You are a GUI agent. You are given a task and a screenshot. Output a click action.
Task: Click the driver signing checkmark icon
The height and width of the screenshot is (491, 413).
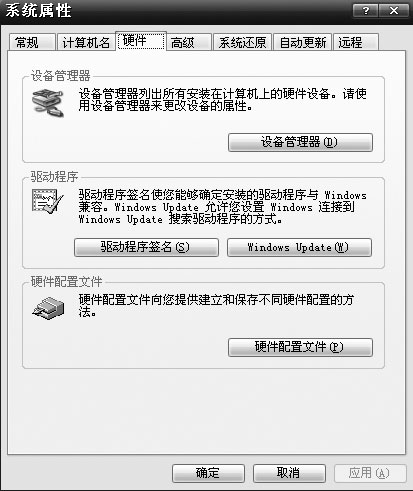click(47, 201)
